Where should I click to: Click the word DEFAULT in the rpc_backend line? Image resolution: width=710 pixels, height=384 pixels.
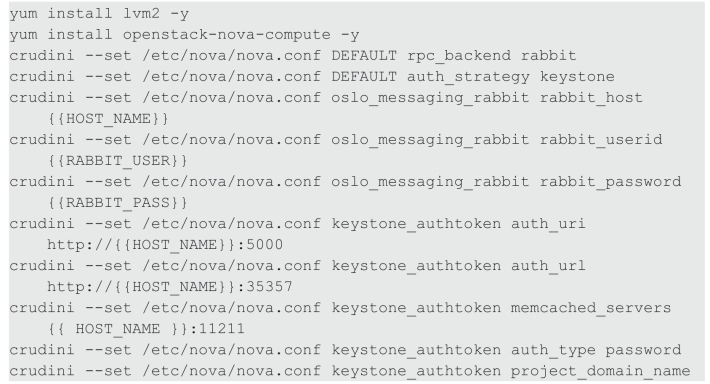[364, 55]
